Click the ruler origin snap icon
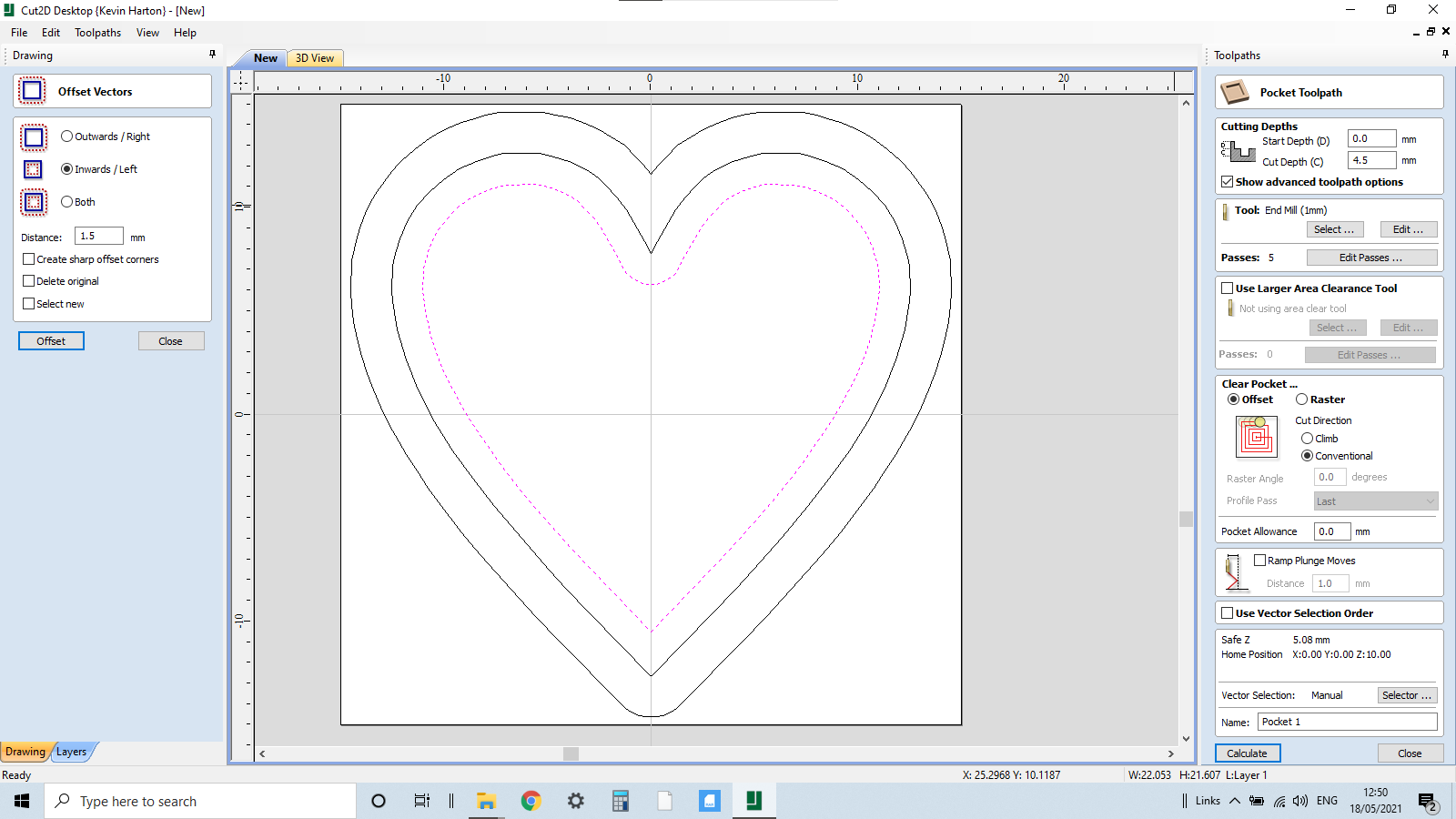 tap(241, 81)
